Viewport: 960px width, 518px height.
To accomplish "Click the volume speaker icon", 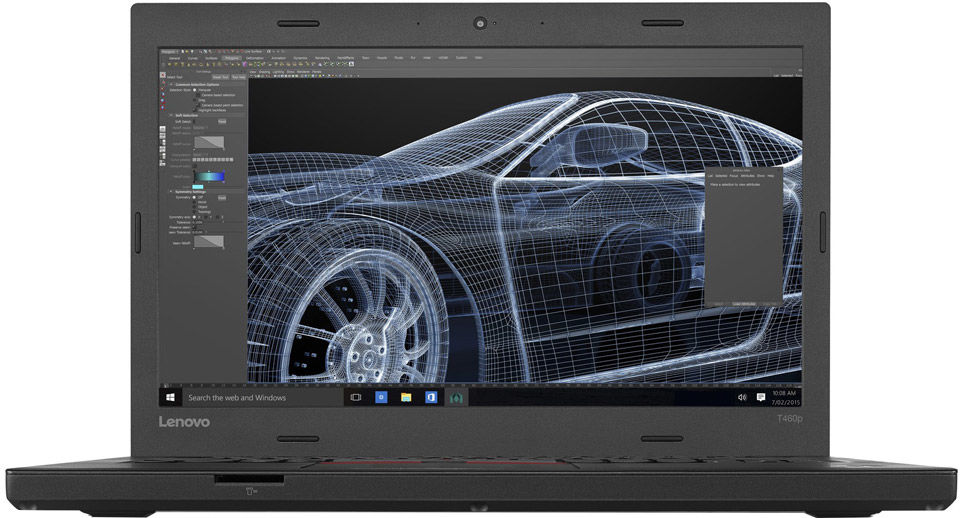I will coord(741,397).
